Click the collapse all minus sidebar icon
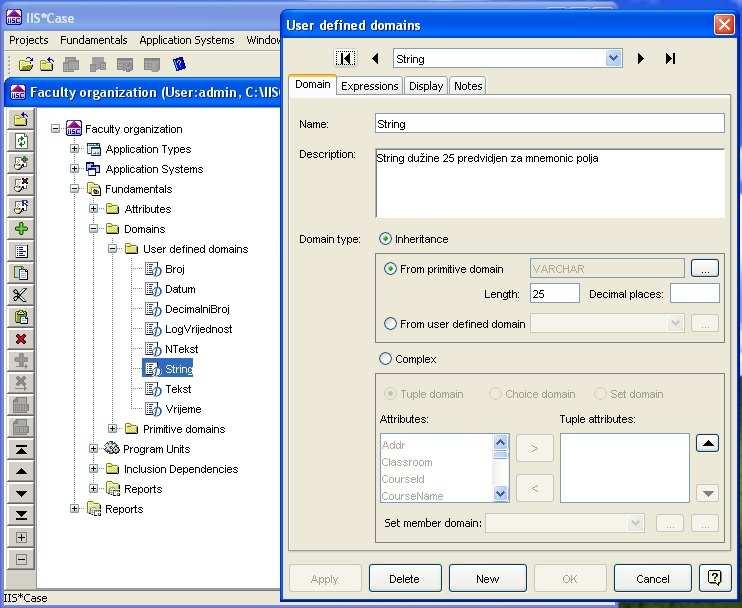This screenshot has width=742, height=608. 21,559
